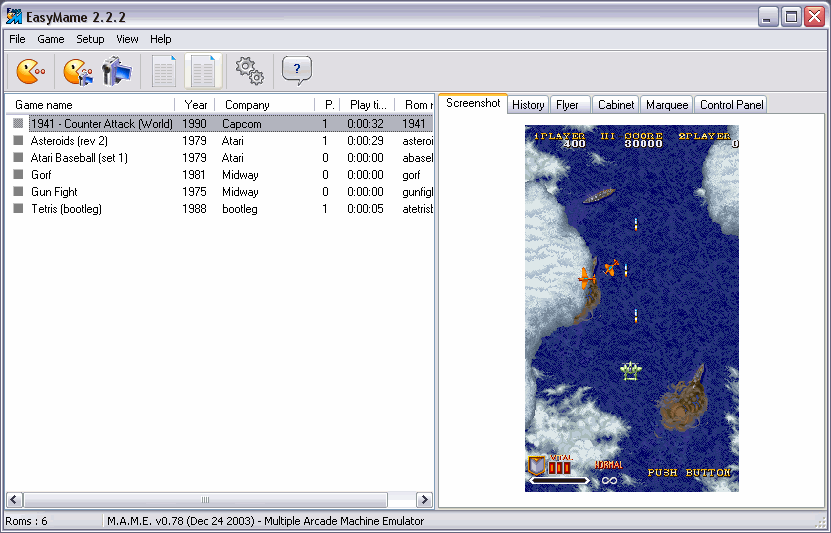Click the Roms : 6 status text
Image resolution: width=831 pixels, height=533 pixels.
[x=26, y=521]
